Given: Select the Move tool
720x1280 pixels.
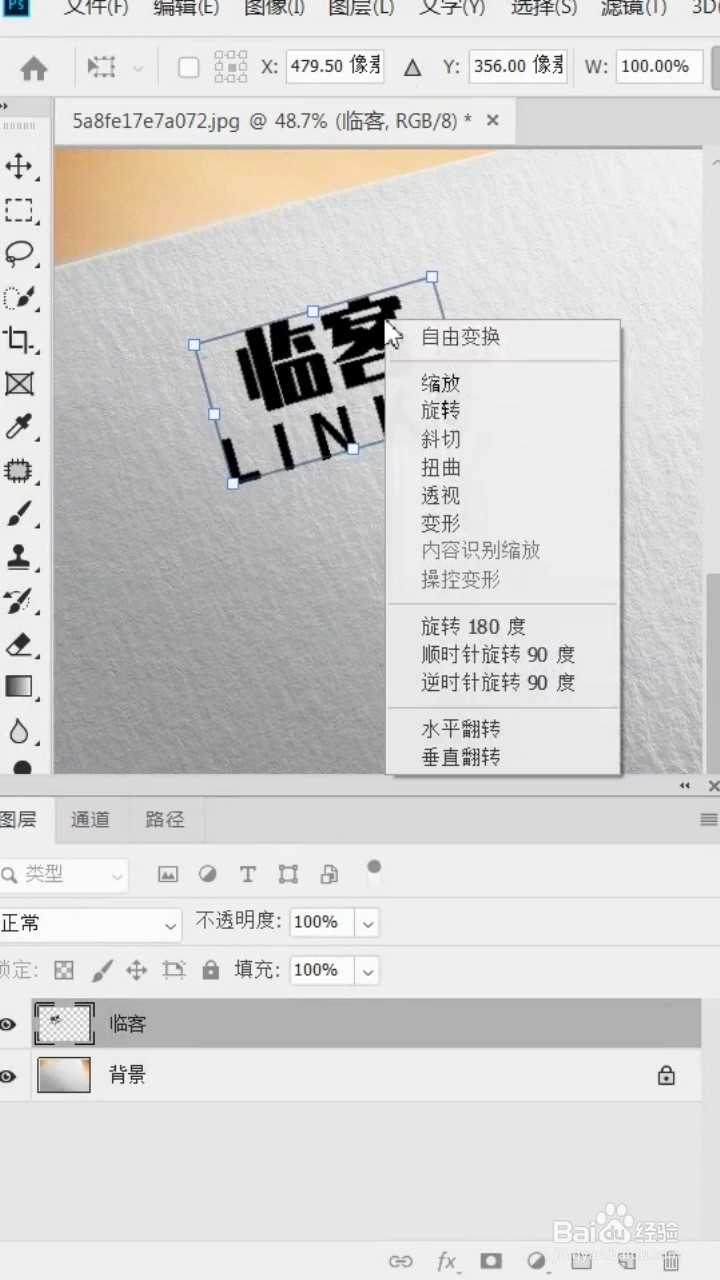Looking at the screenshot, I should click(x=19, y=166).
